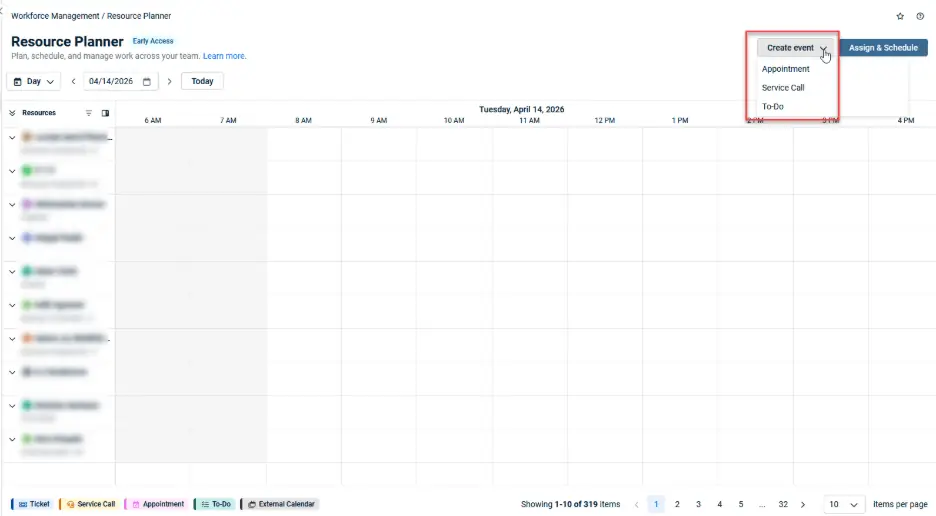Go to pagination page 5
Viewport: 936px width, 516px height.
pyautogui.click(x=741, y=505)
